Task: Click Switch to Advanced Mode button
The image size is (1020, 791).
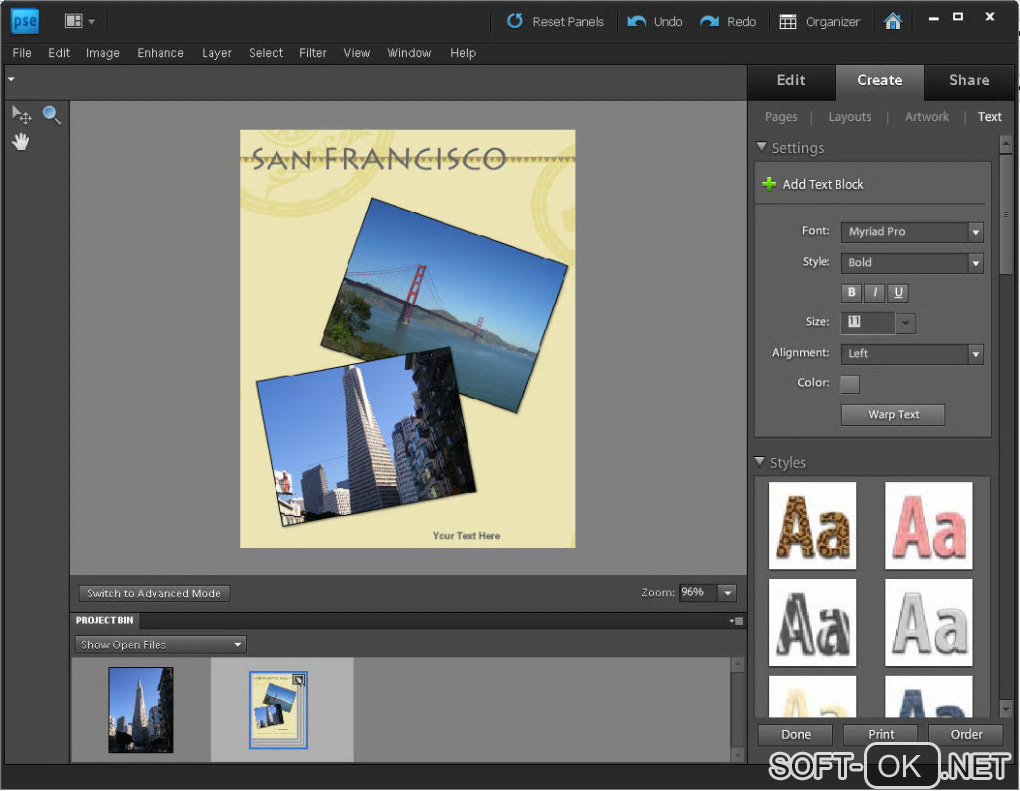Action: tap(154, 594)
